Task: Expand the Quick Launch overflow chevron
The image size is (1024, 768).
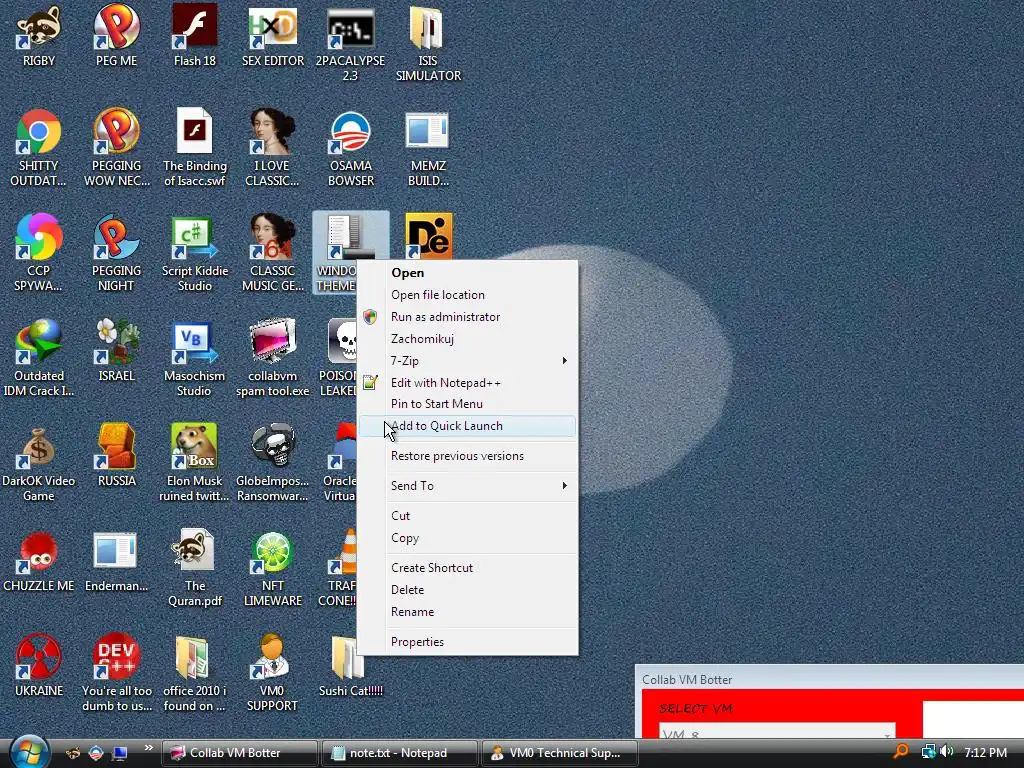Action: tap(148, 748)
